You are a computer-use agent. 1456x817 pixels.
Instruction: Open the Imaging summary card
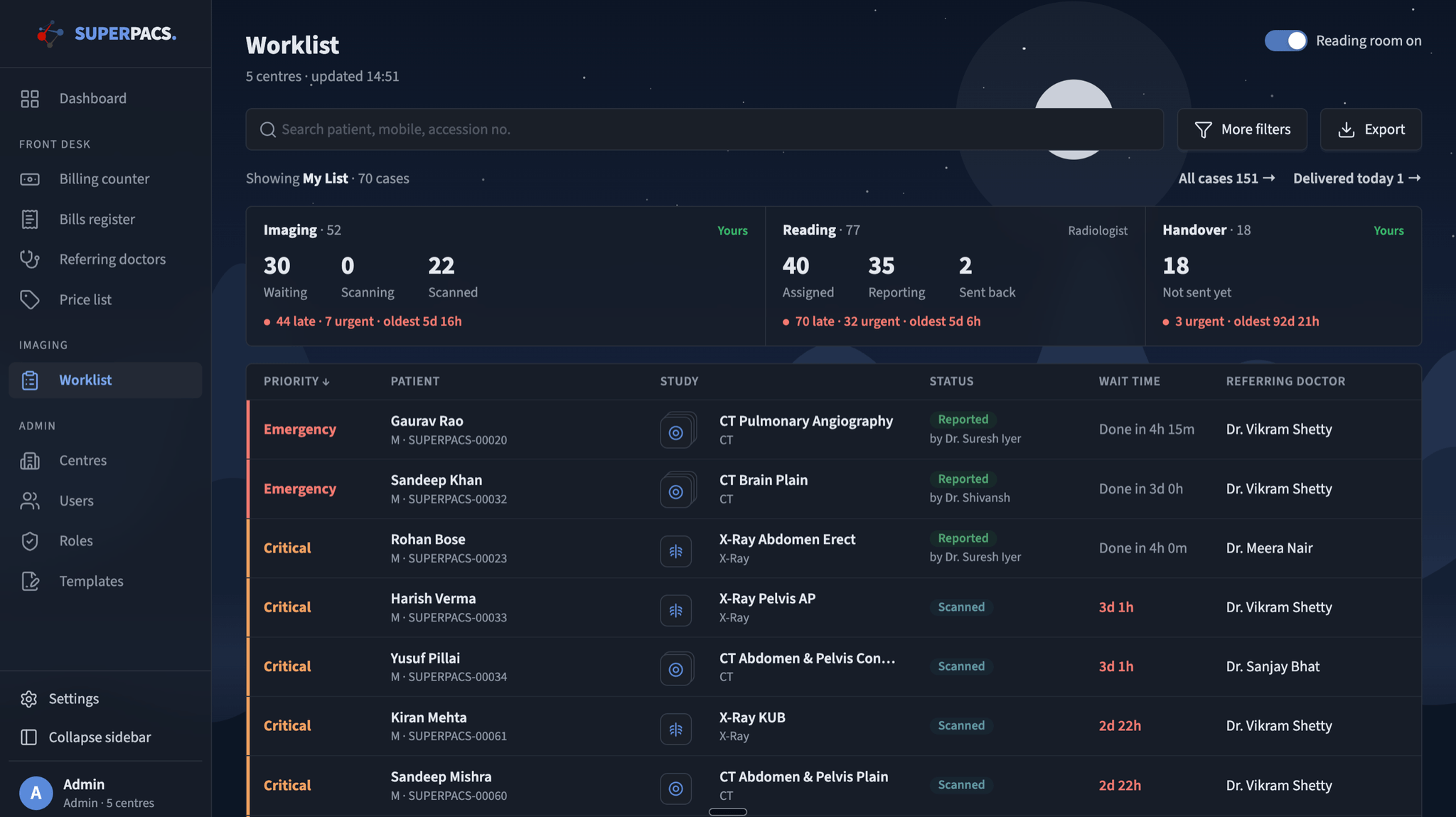[x=505, y=276]
